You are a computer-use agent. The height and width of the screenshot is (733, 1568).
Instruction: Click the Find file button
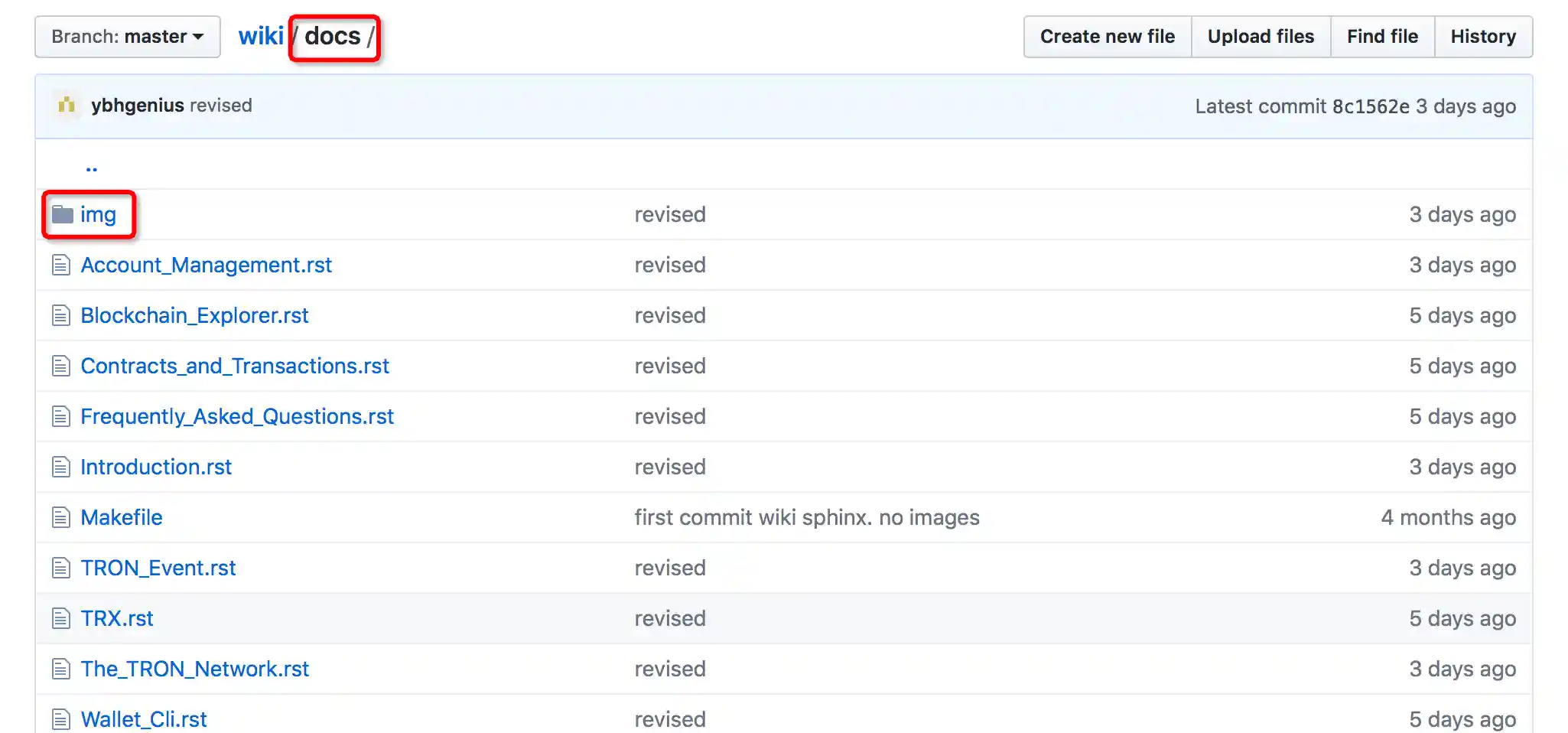point(1382,37)
